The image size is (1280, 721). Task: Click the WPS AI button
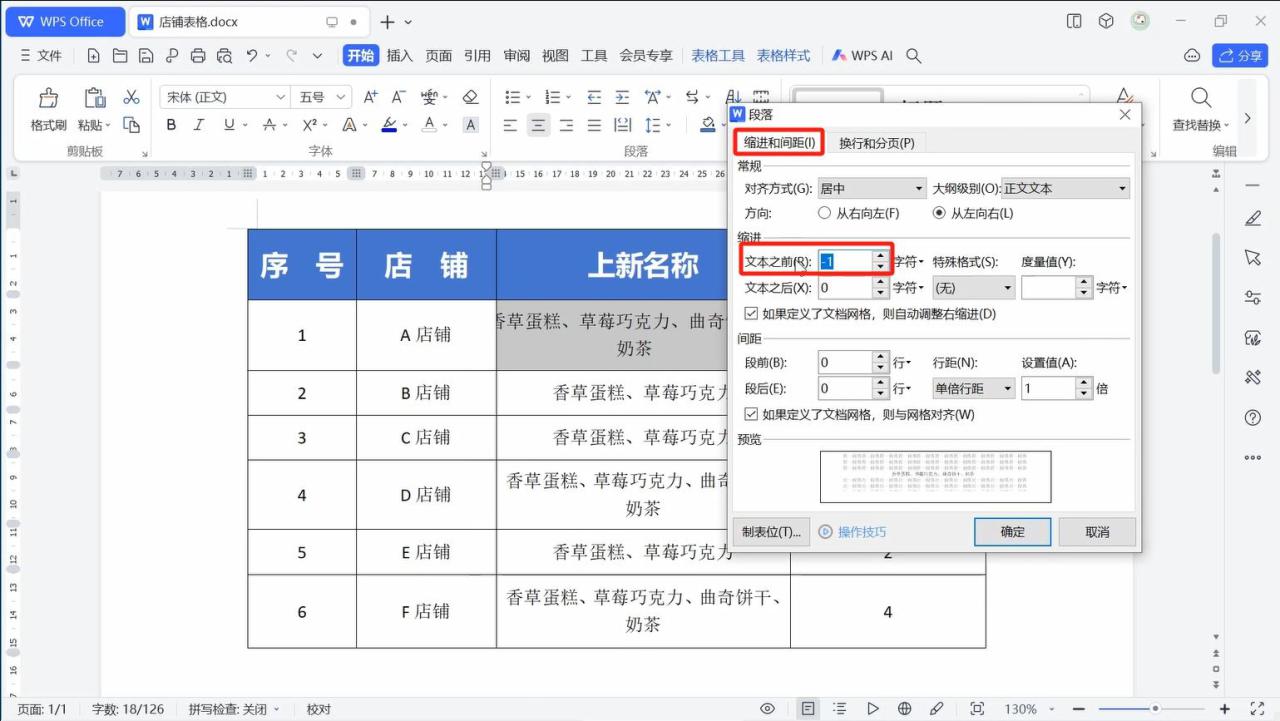pos(862,55)
